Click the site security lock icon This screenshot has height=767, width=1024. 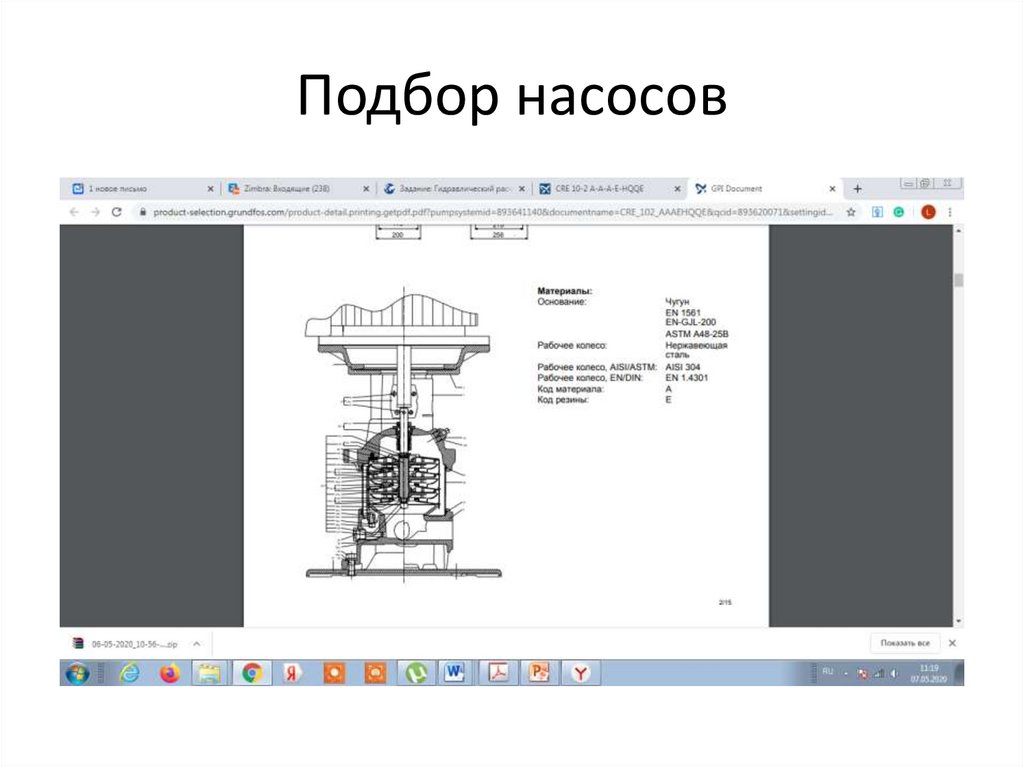click(x=142, y=212)
